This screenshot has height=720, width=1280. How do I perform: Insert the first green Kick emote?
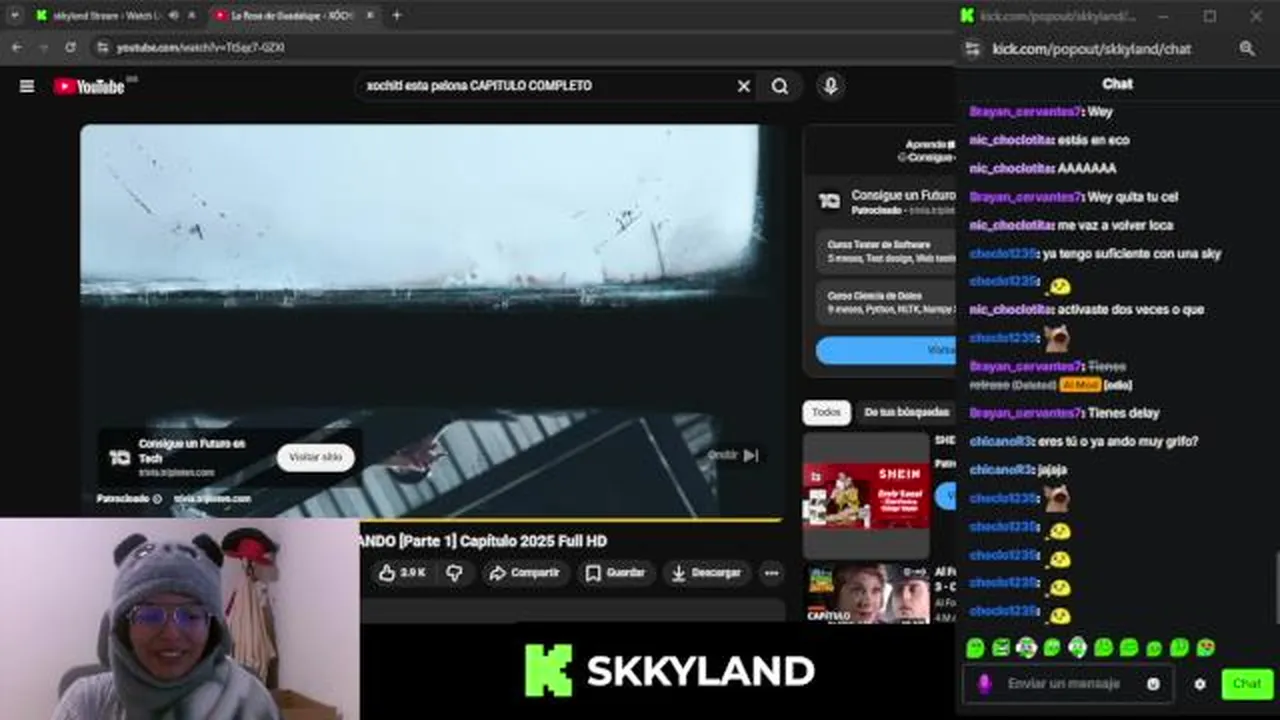coord(975,648)
